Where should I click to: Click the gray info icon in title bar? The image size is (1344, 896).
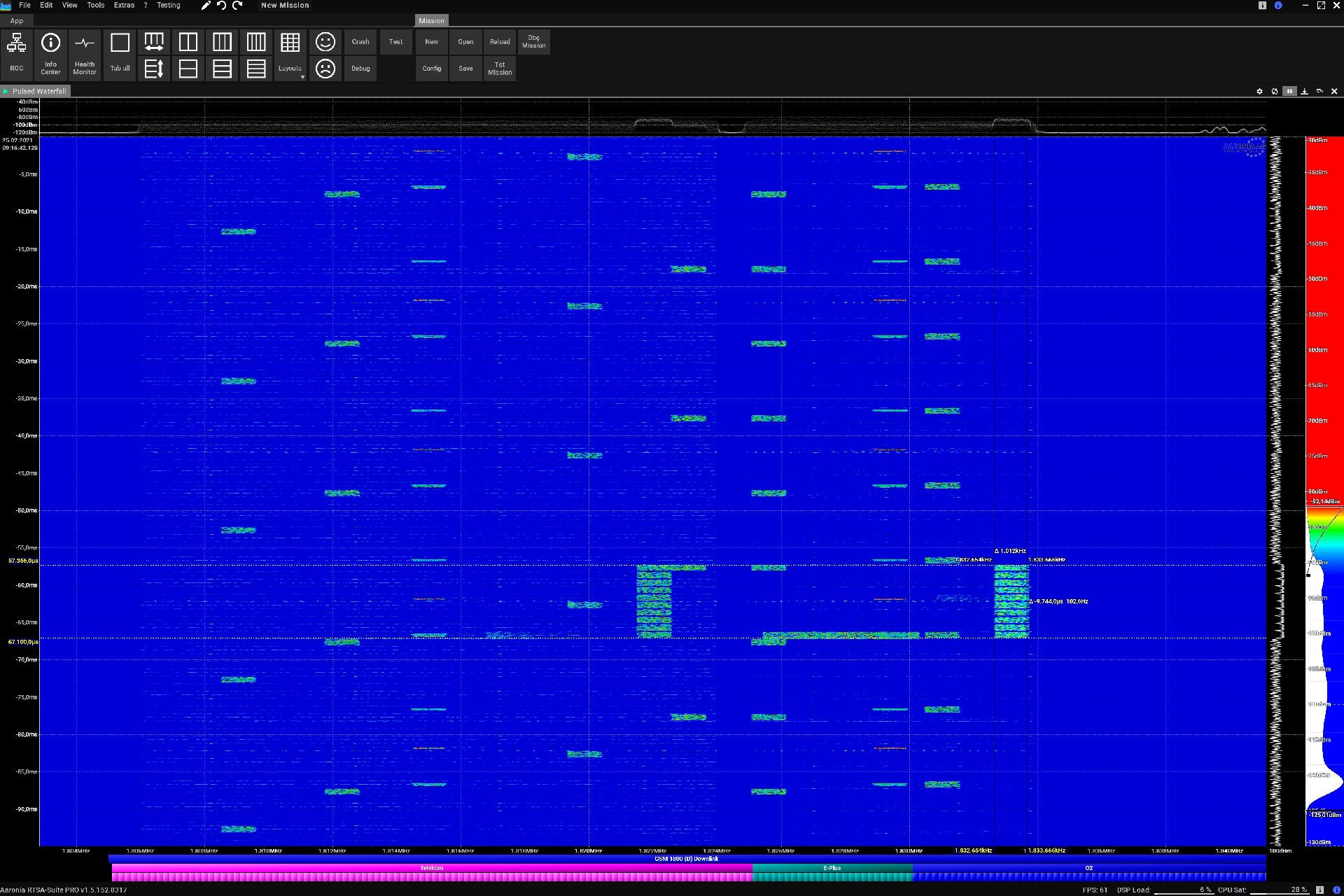click(x=1263, y=5)
